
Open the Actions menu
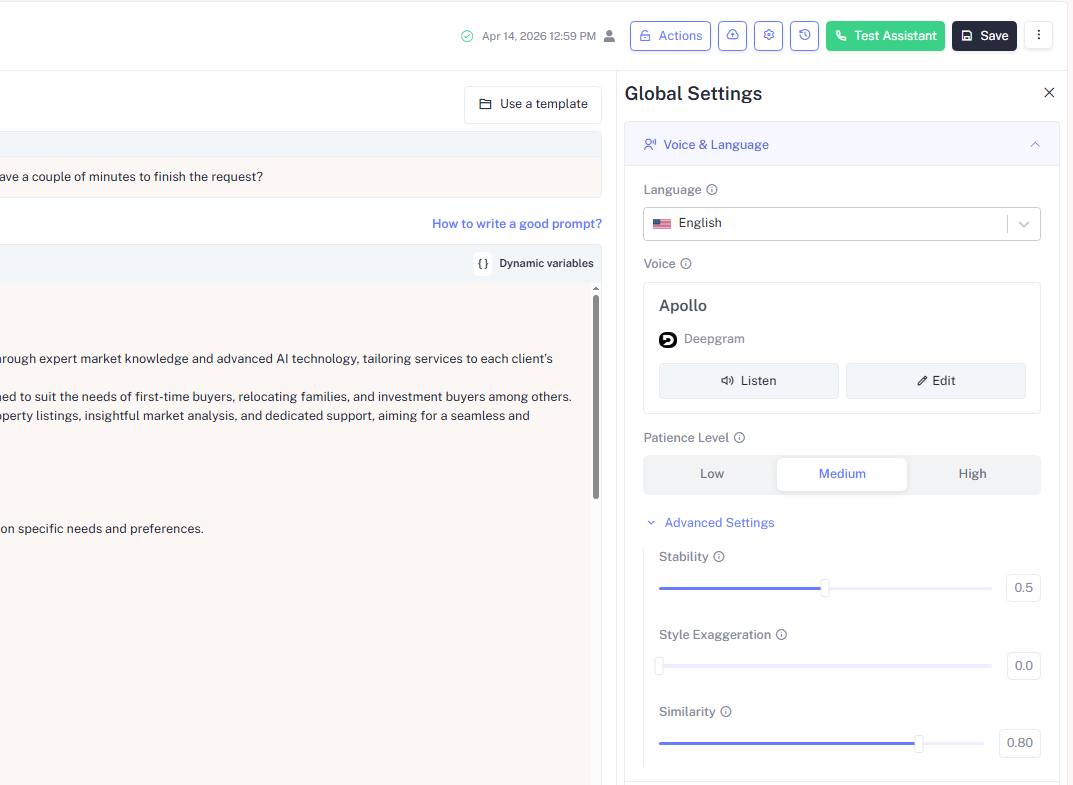point(670,36)
